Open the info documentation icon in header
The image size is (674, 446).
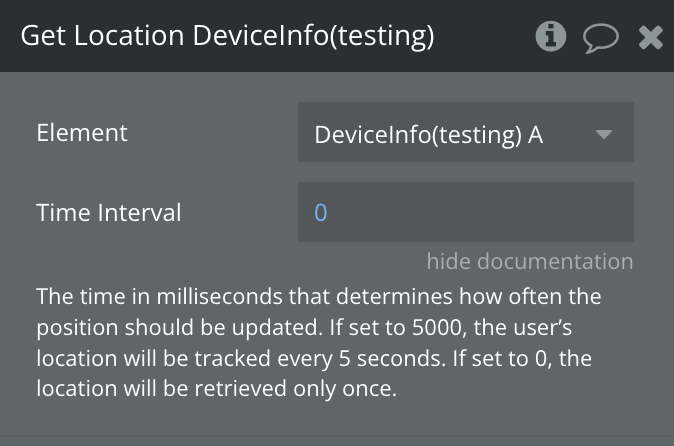pos(550,37)
